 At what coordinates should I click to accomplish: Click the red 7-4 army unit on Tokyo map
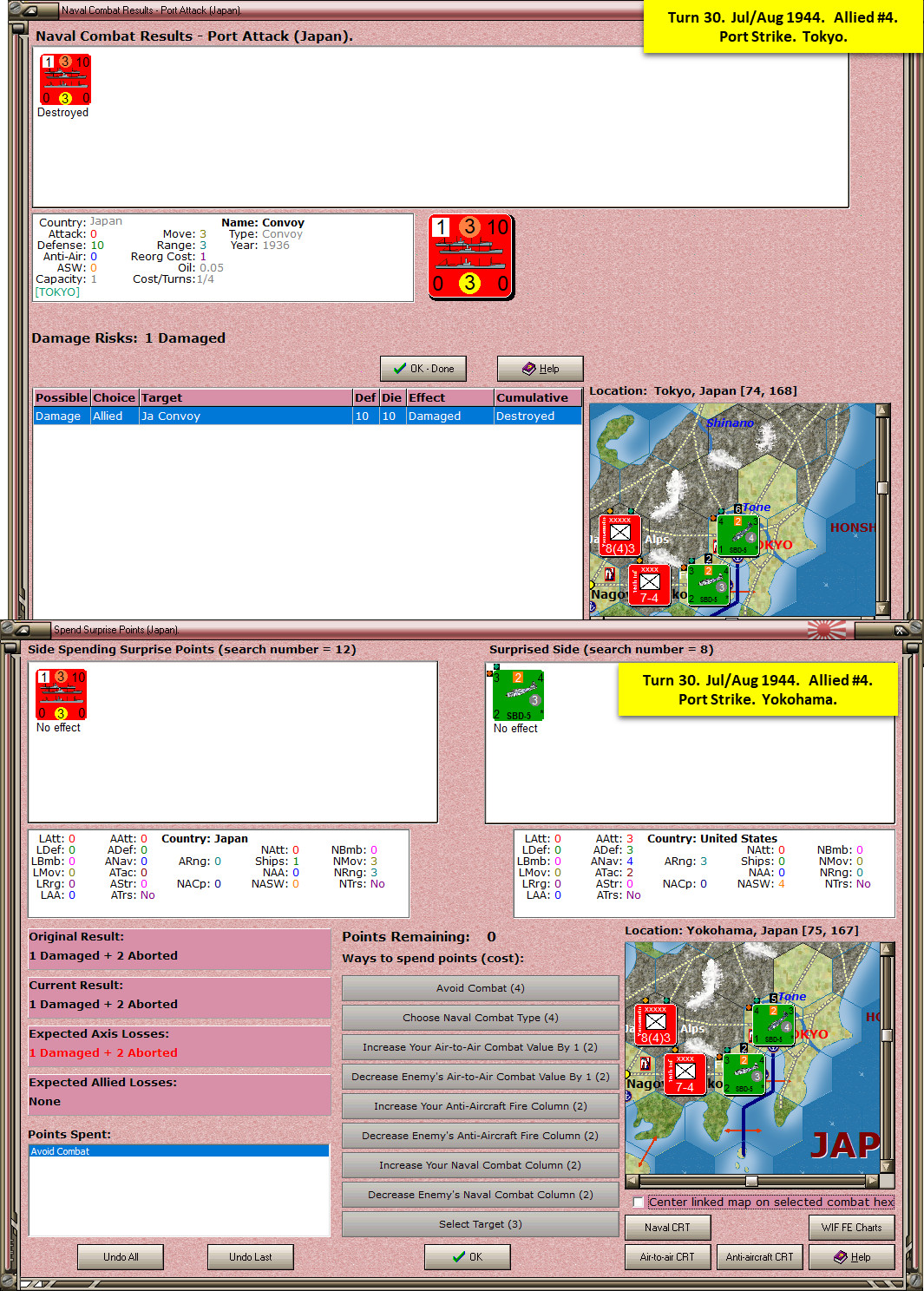[x=649, y=584]
